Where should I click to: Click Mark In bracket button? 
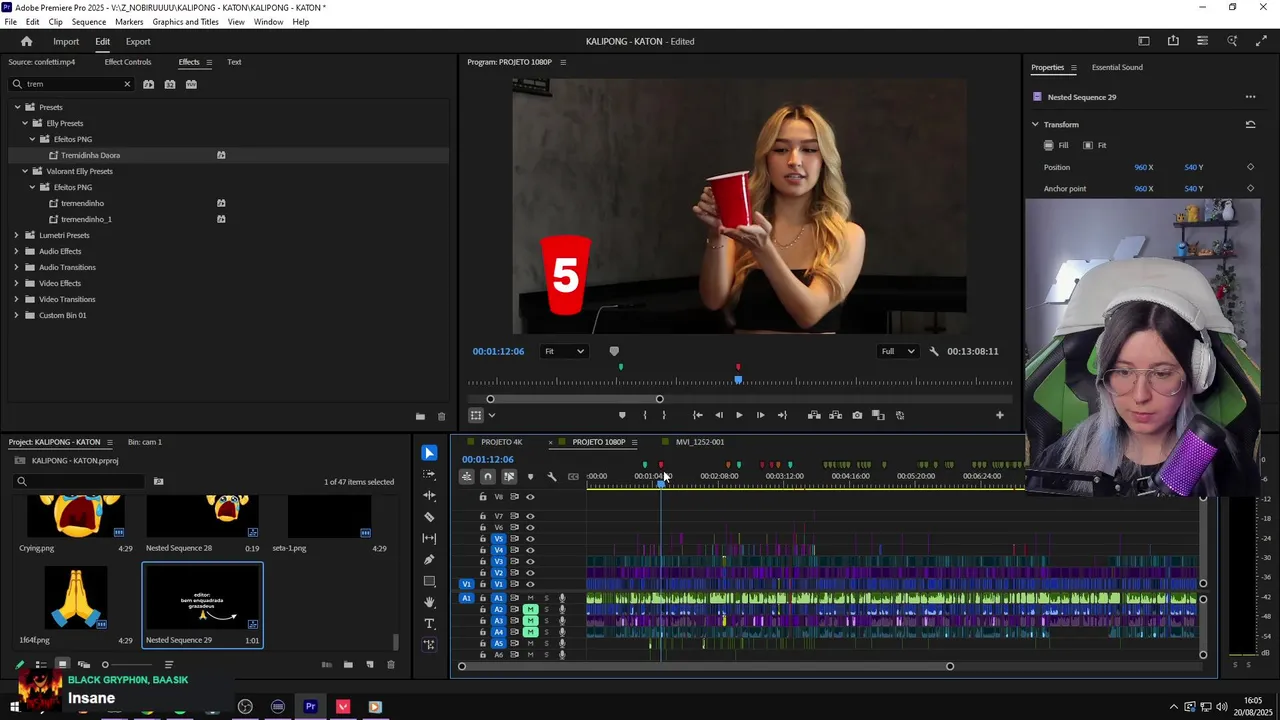644,415
